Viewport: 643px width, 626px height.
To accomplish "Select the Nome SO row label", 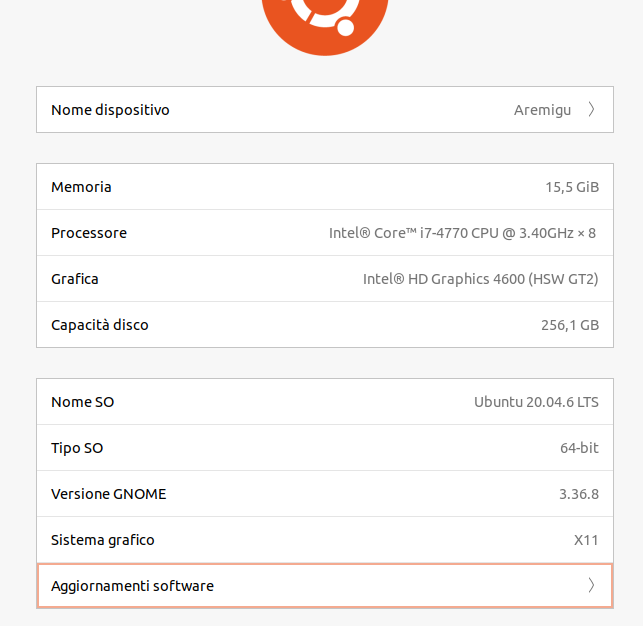I will point(82,402).
